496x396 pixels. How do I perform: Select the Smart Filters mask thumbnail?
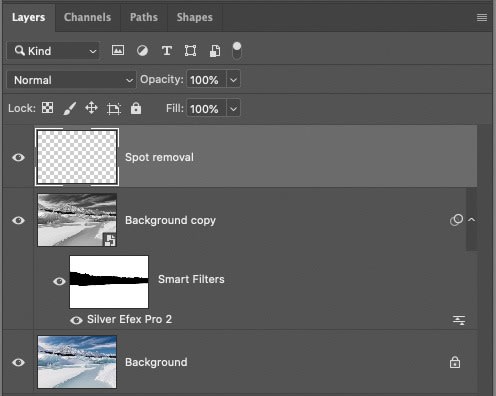(x=109, y=282)
